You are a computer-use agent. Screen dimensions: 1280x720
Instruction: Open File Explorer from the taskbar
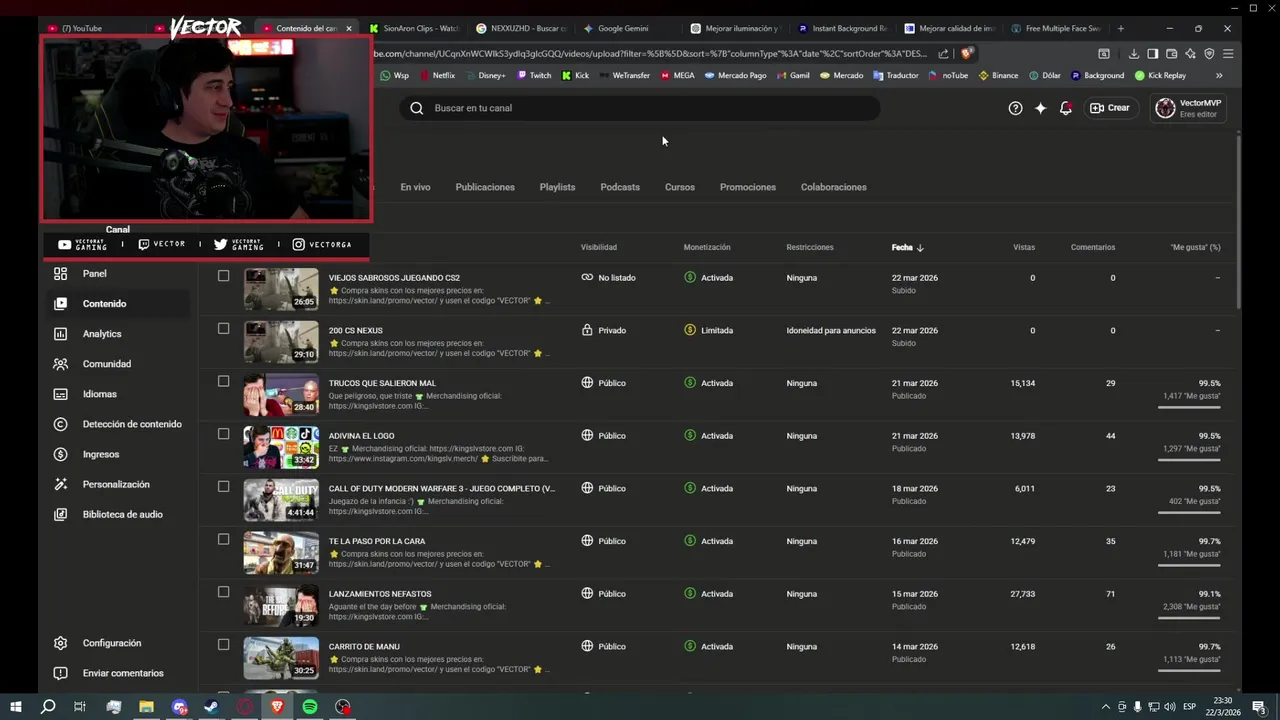146,707
